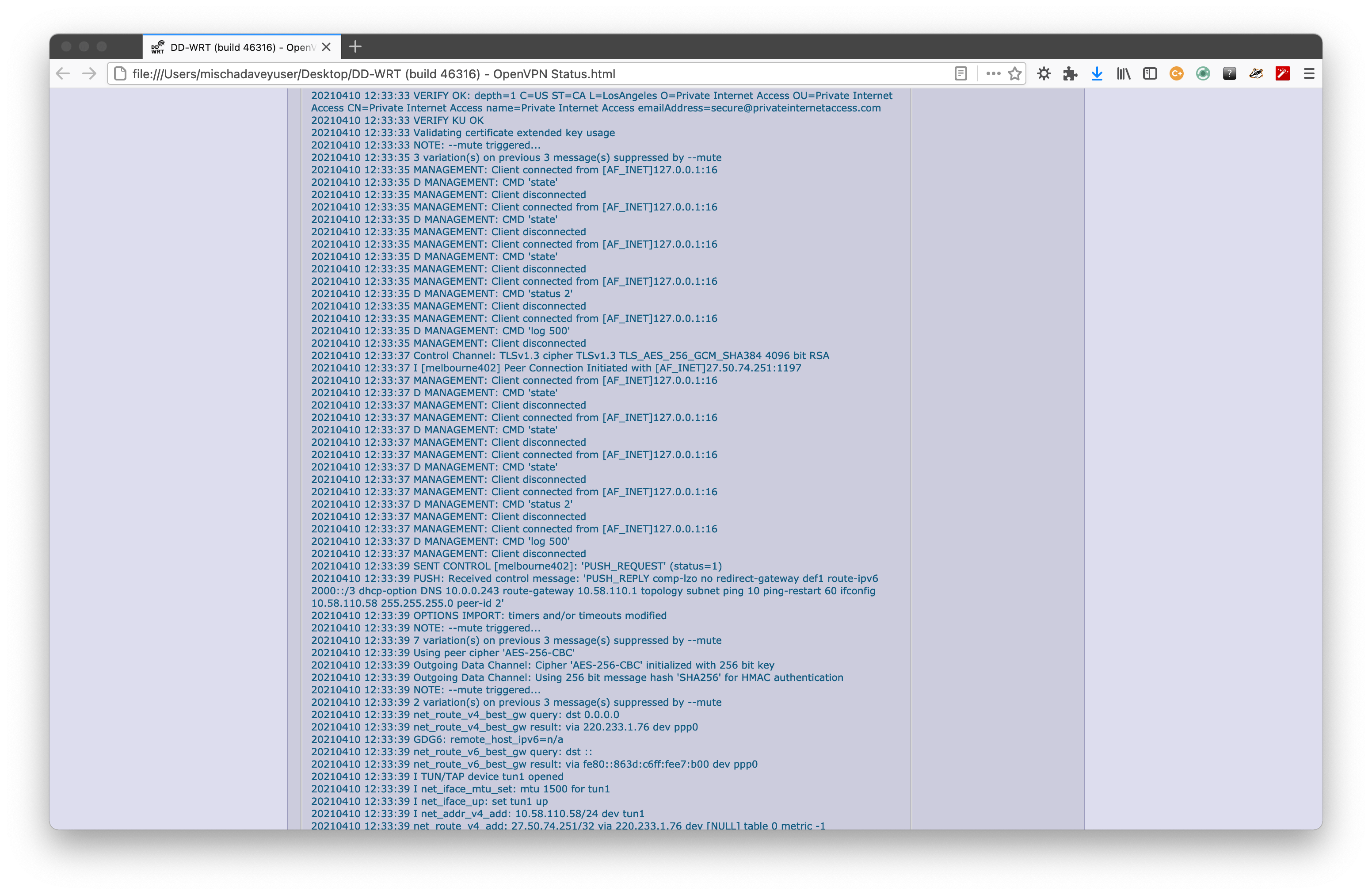Open a new browser tab
This screenshot has width=1372, height=895.
tap(355, 47)
